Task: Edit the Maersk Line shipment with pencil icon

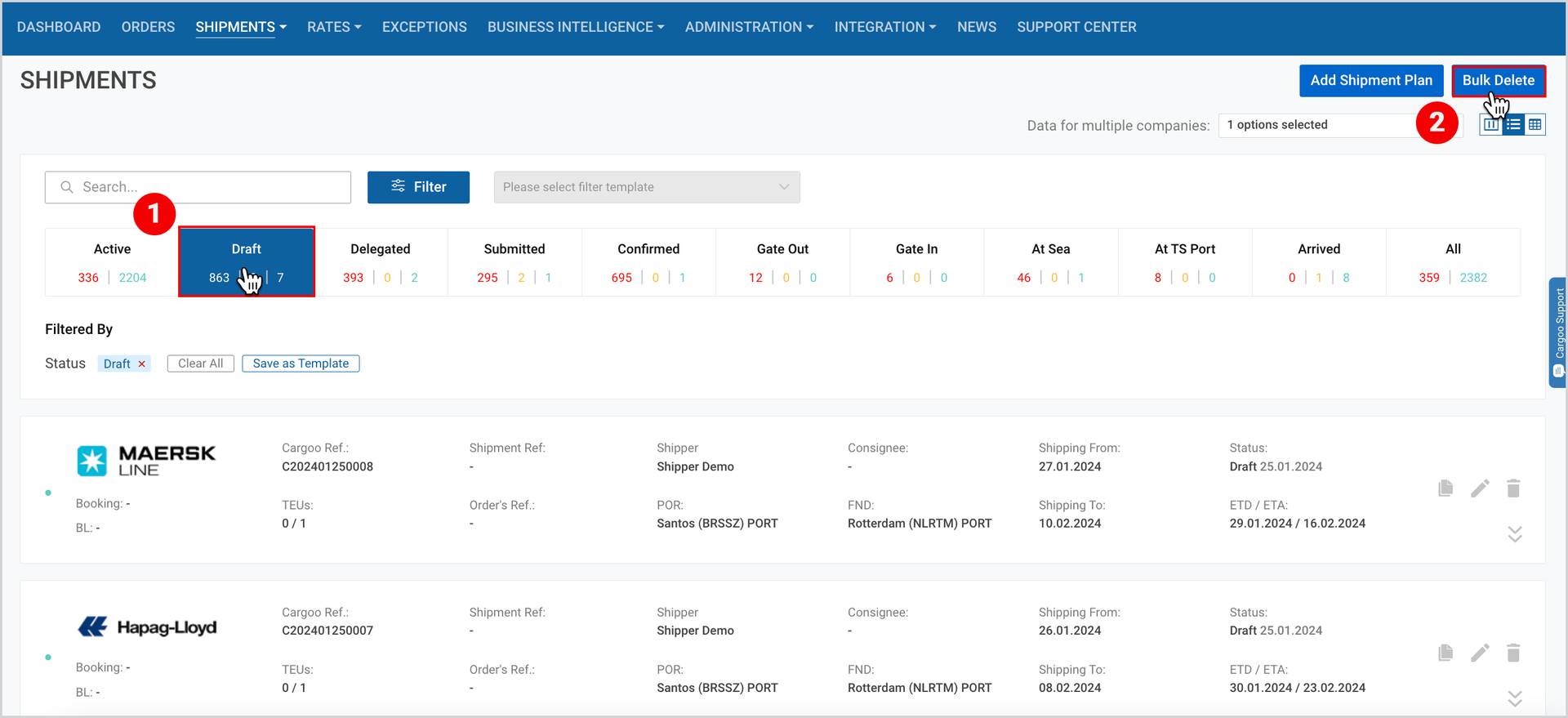Action: (x=1480, y=488)
